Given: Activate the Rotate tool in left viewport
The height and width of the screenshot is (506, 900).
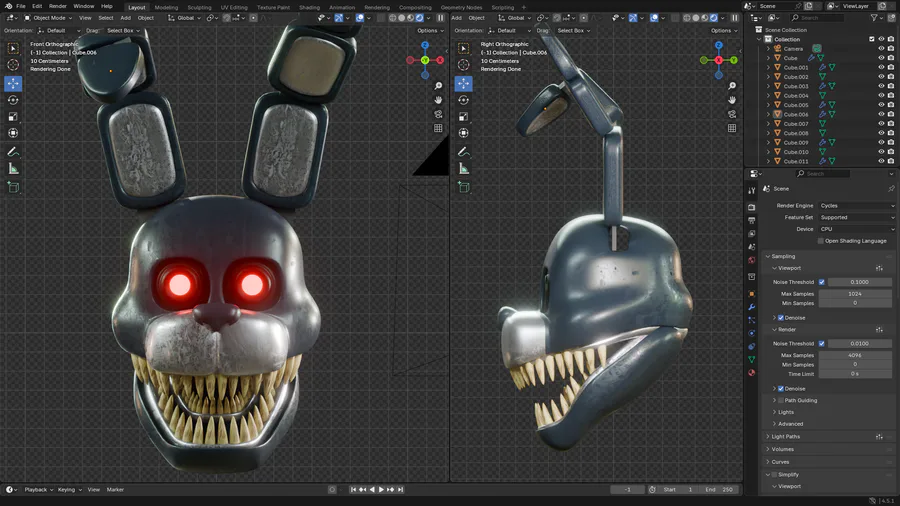Looking at the screenshot, I should (14, 100).
